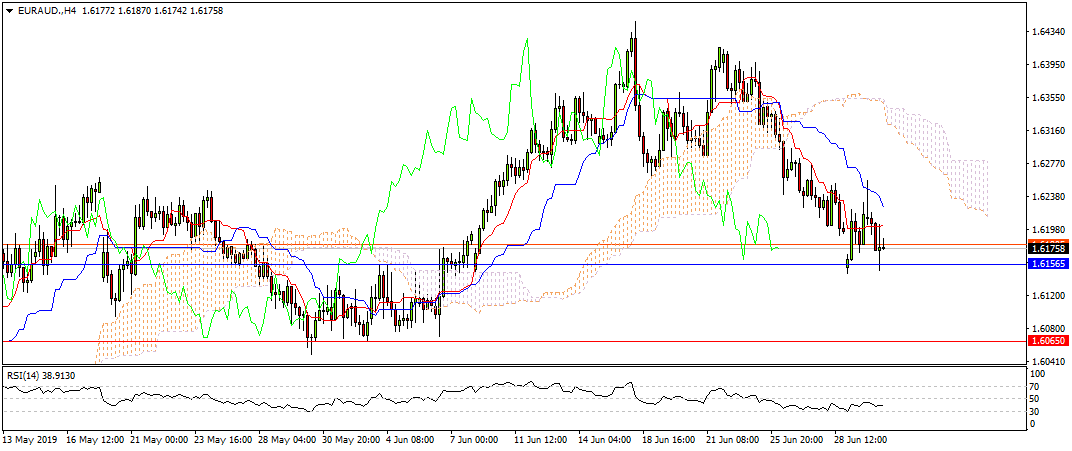
Task: Click the 30 level on RSI scale
Action: [x=1037, y=412]
